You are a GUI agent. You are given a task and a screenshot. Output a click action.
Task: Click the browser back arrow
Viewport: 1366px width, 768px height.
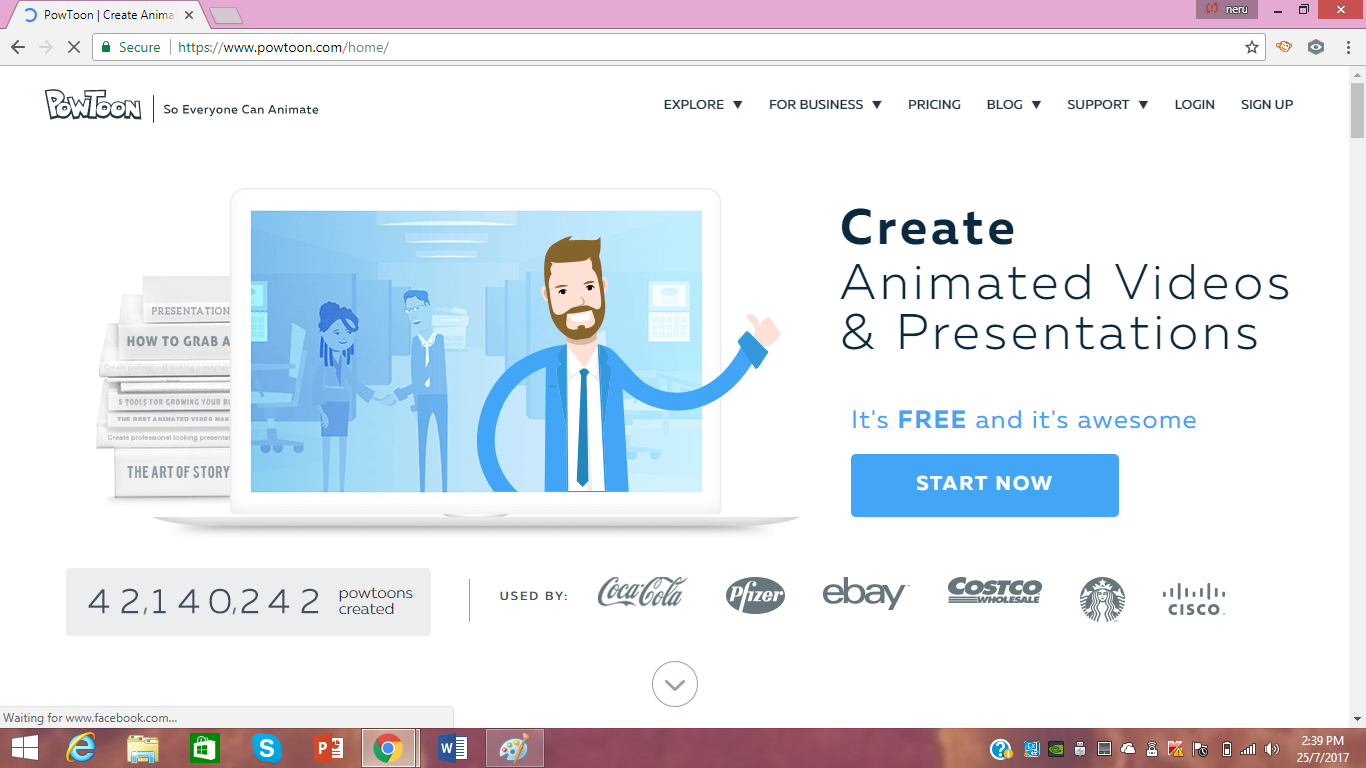17,47
